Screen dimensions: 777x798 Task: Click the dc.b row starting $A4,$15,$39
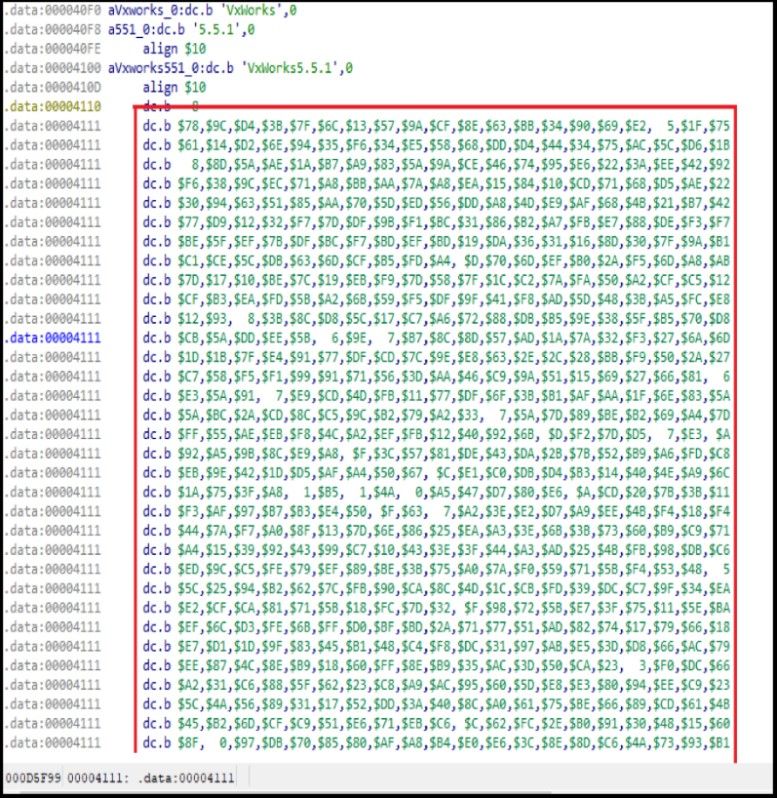[436, 550]
